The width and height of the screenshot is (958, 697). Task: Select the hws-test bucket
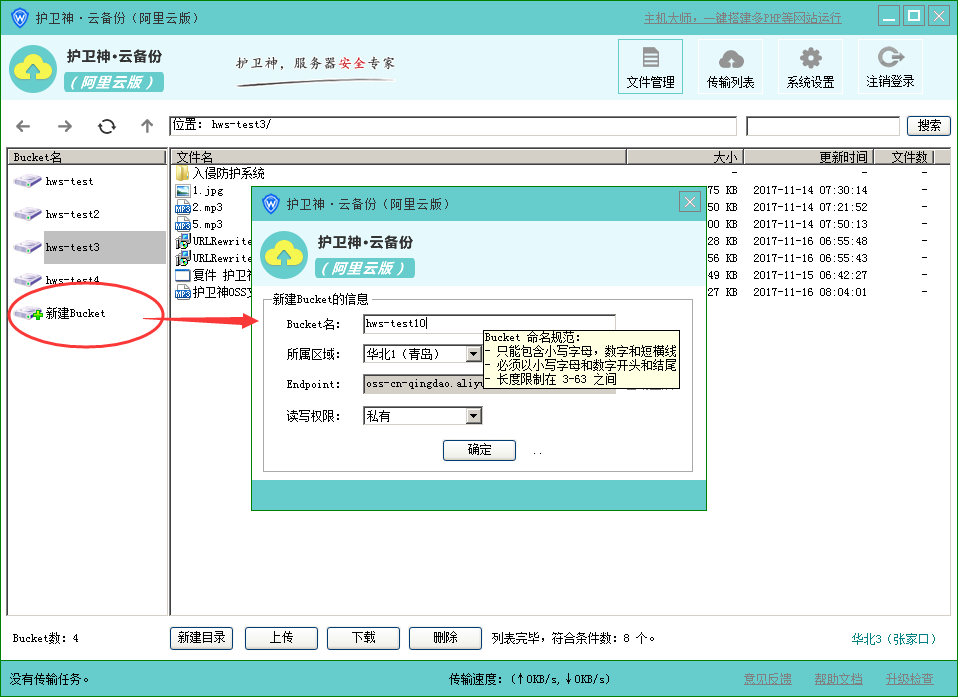(69, 182)
